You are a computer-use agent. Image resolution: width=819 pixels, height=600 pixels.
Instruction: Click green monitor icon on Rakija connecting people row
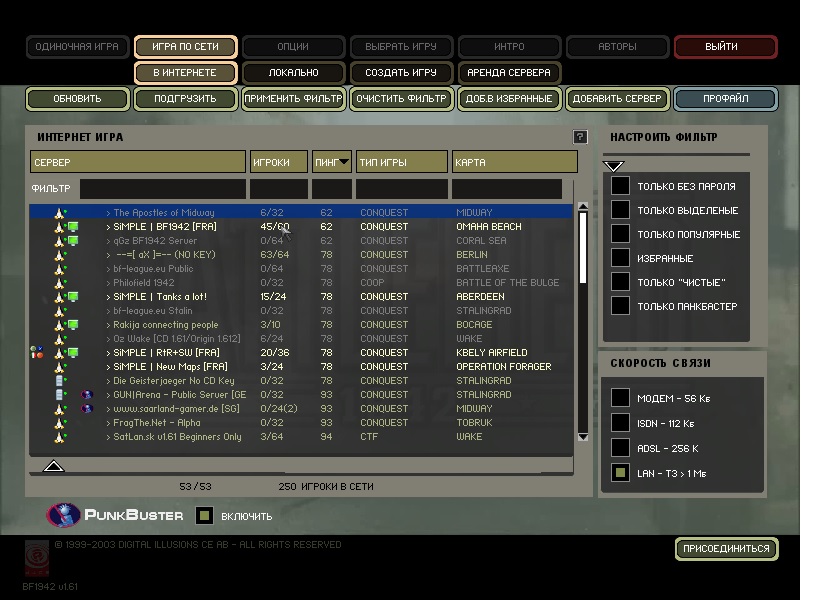coord(73,325)
